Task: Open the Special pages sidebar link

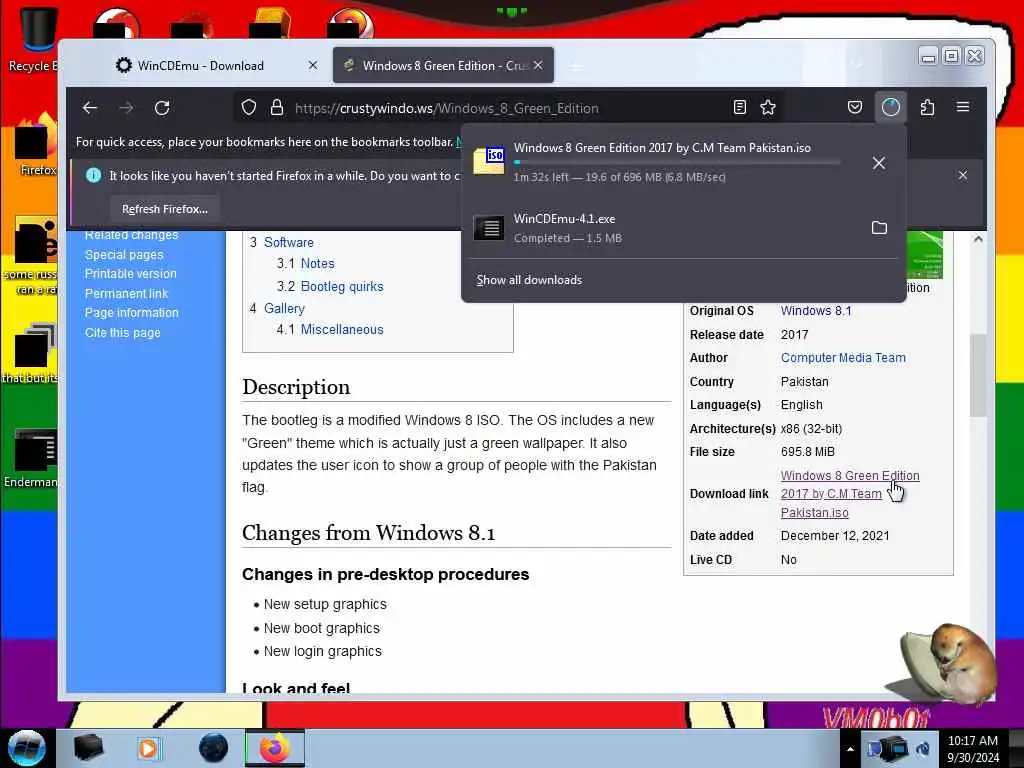Action: [x=124, y=255]
